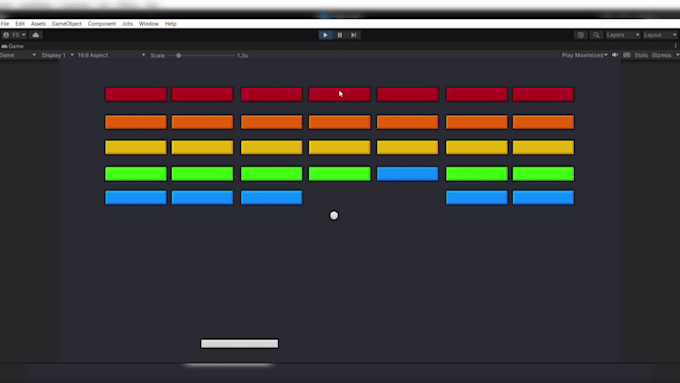680x383 pixels.
Task: Open the account FS dropdown
Action: point(14,35)
